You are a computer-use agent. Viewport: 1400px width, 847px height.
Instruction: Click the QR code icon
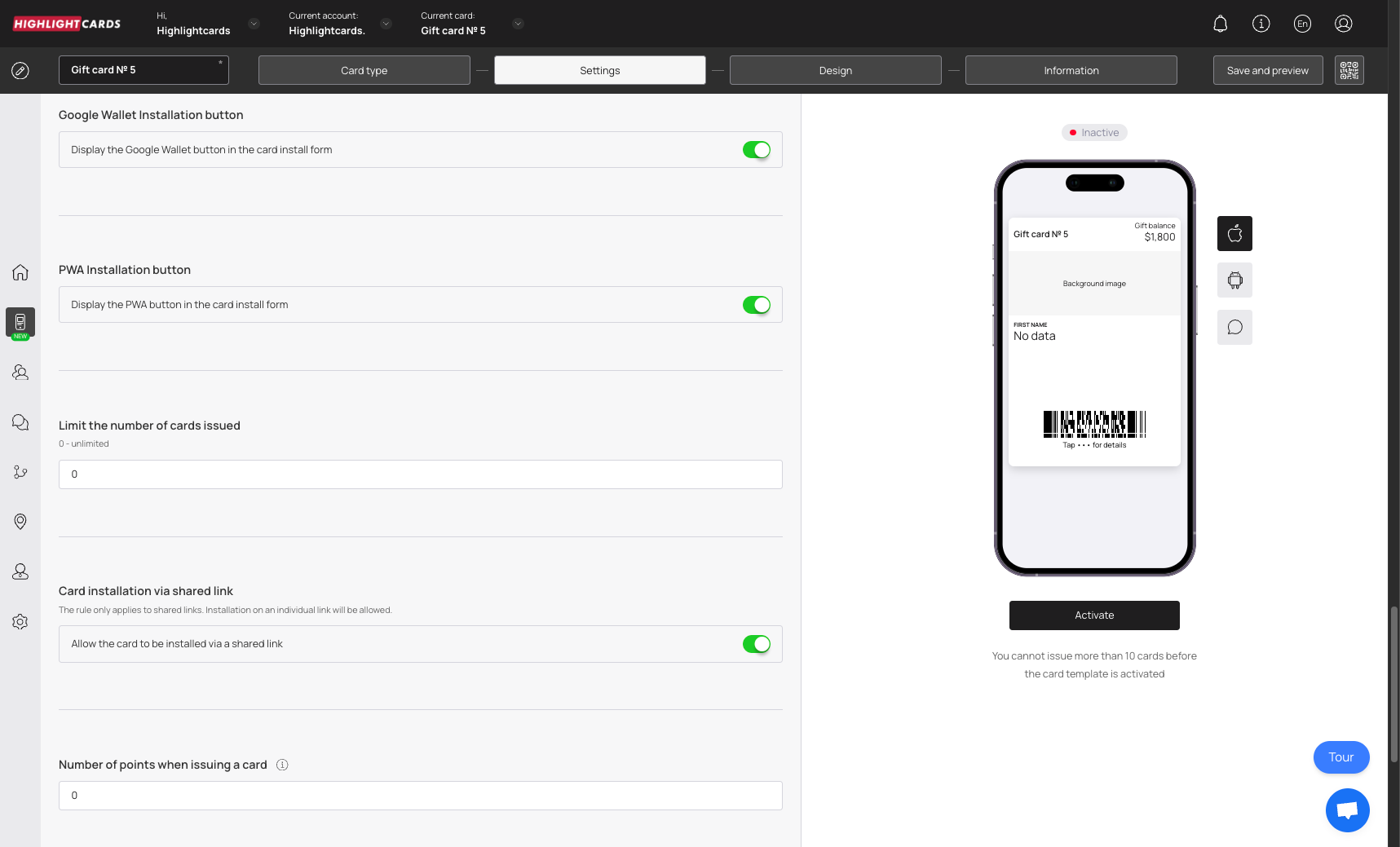coord(1349,70)
